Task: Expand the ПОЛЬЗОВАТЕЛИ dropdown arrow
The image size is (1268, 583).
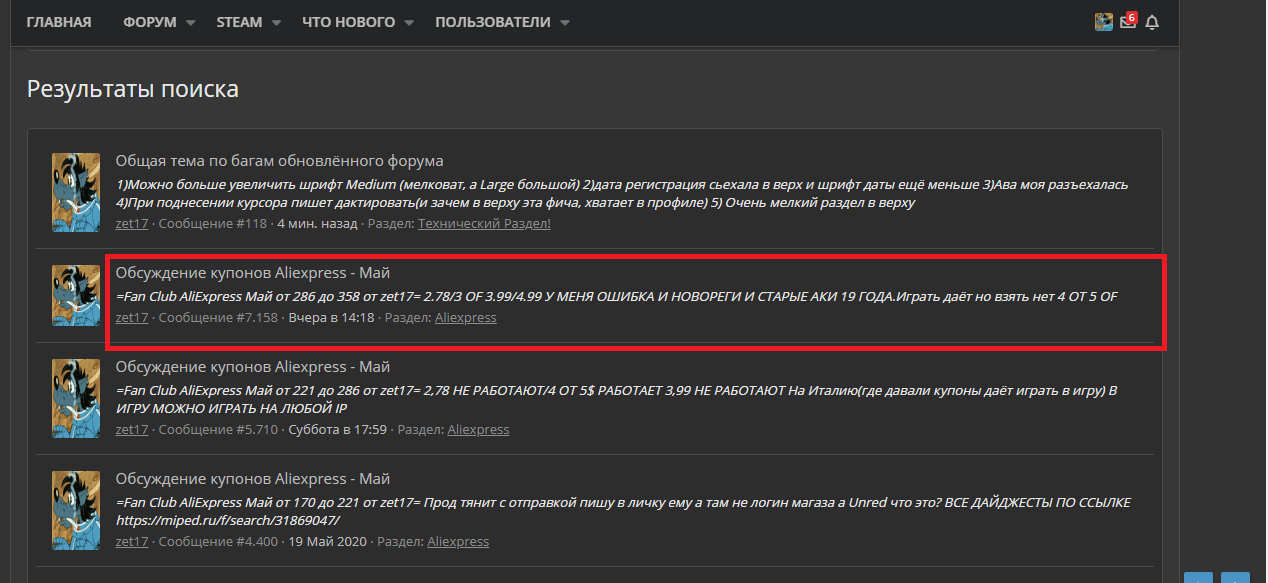Action: [565, 23]
